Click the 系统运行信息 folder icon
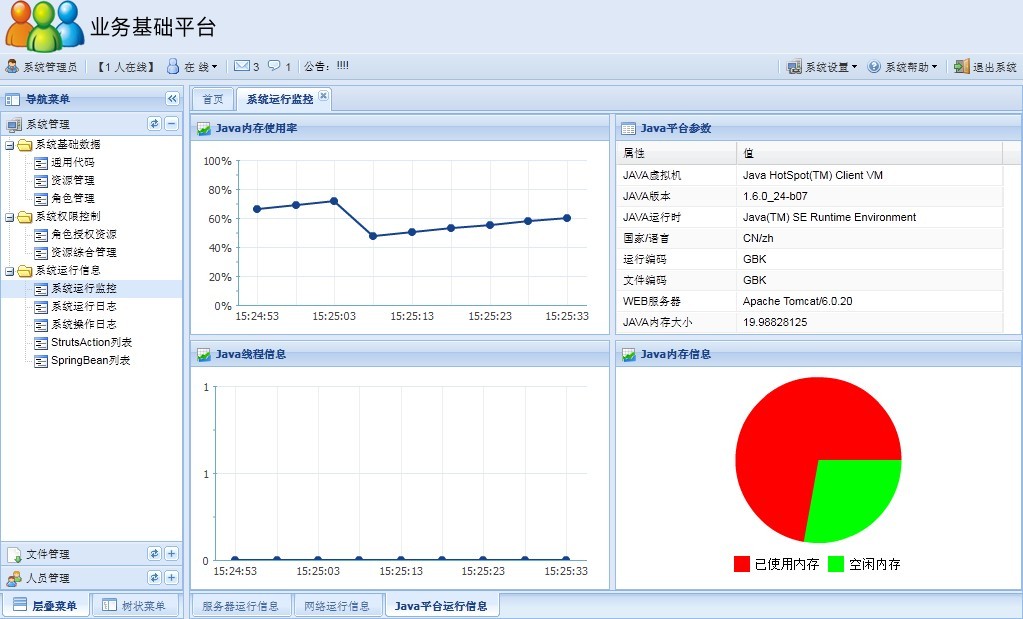This screenshot has height=619, width=1023. pos(25,271)
